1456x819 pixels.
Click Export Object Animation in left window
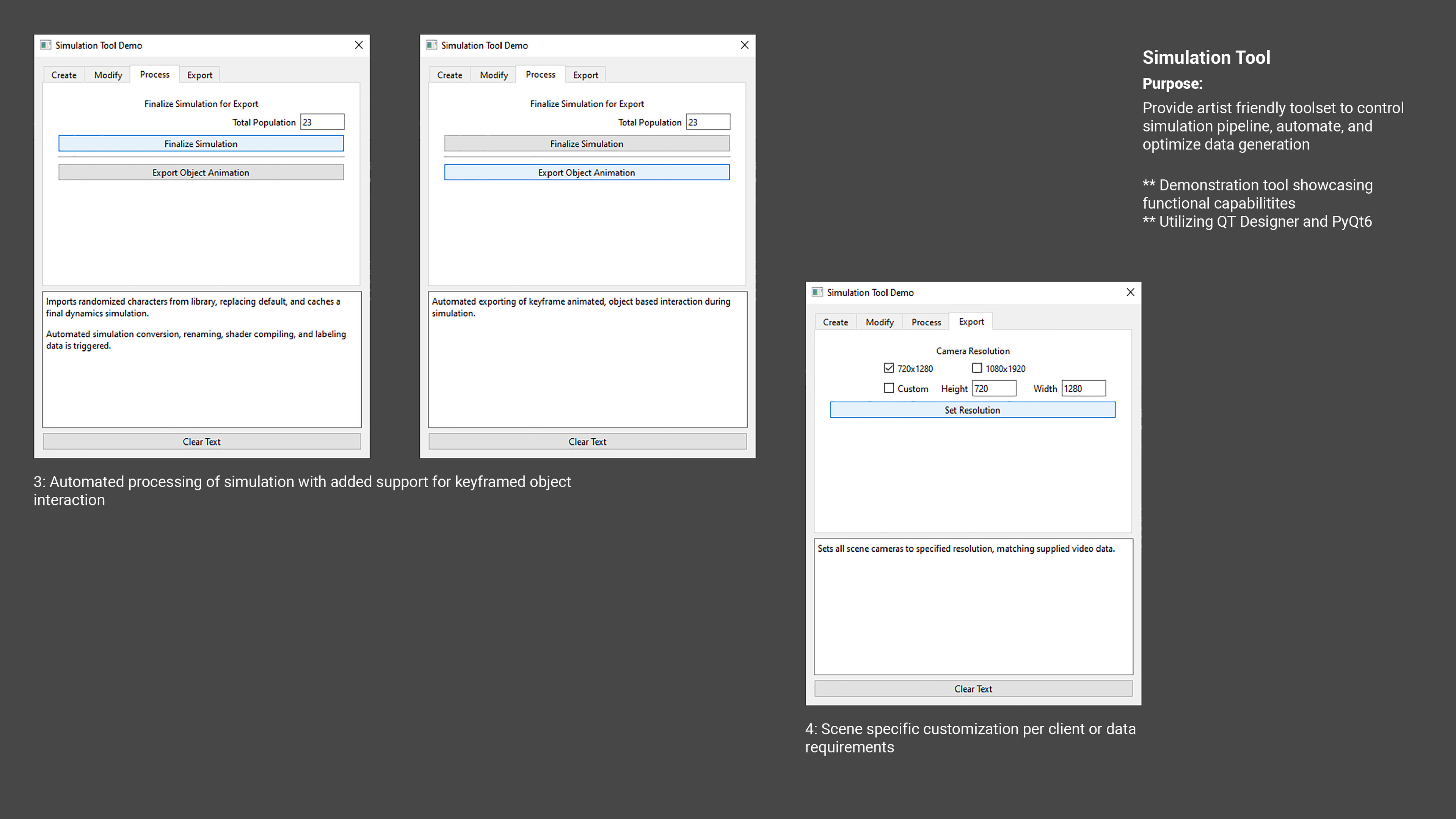[x=201, y=173]
